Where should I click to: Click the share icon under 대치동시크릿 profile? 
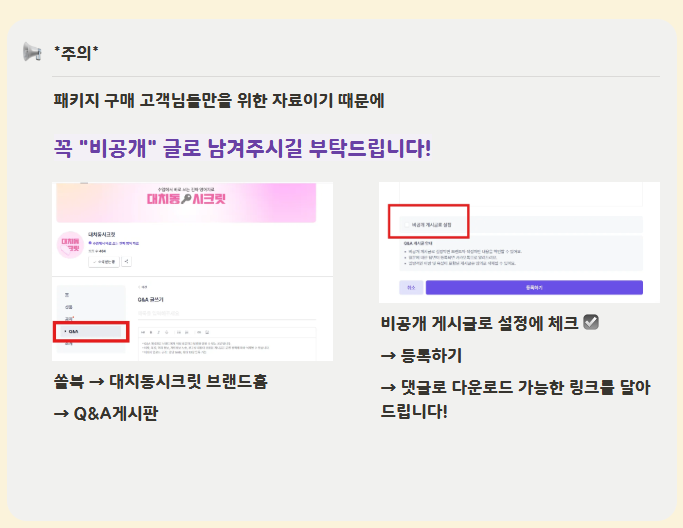[x=126, y=262]
